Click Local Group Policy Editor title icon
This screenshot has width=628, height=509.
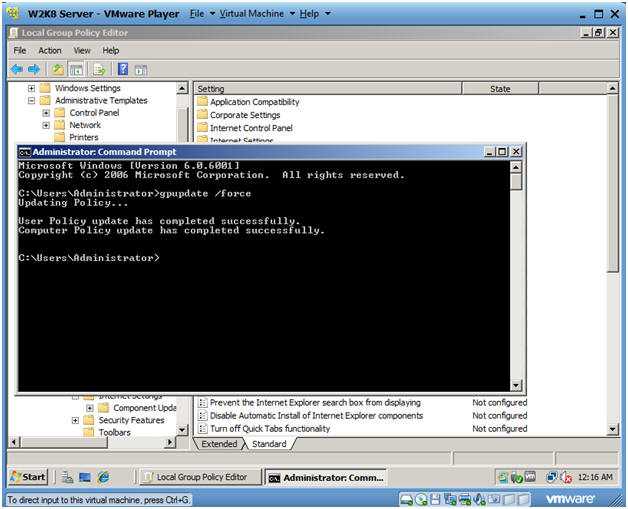14,33
